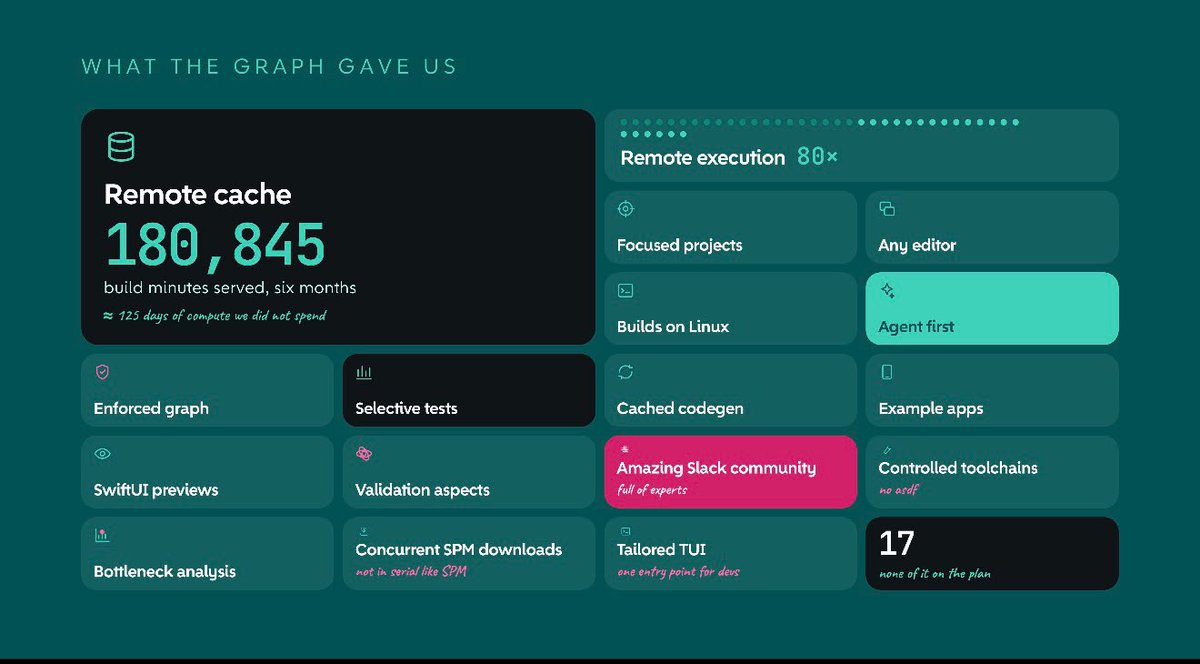Select the "Focused projects" label
The height and width of the screenshot is (664, 1200).
coord(680,245)
